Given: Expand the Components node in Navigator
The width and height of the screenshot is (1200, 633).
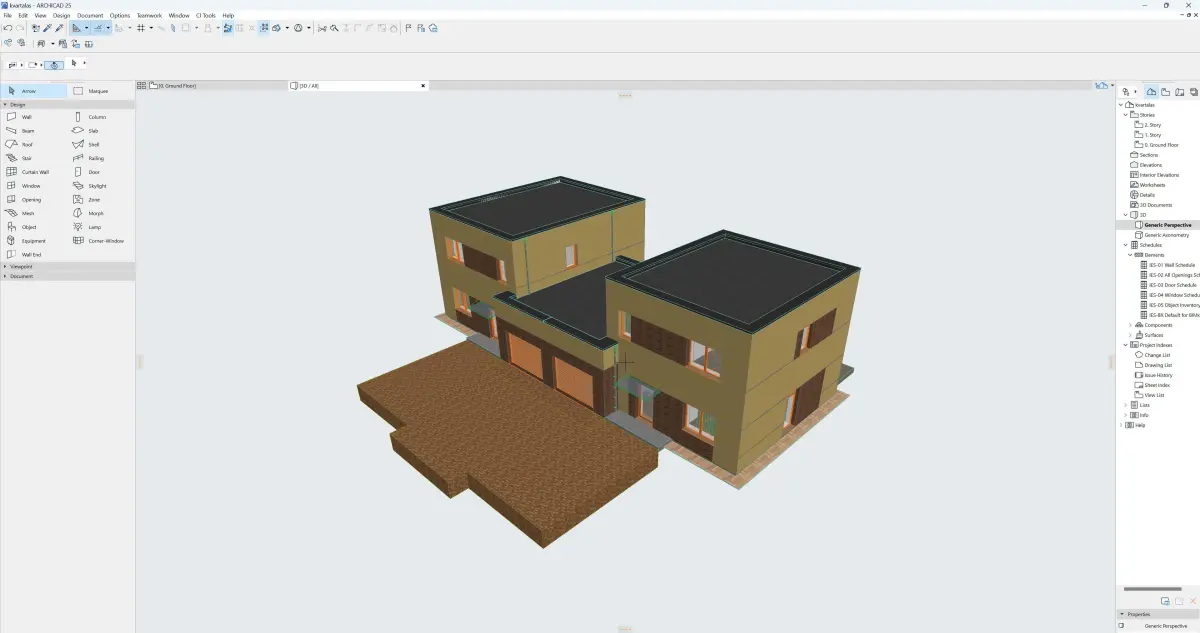Looking at the screenshot, I should (x=1131, y=325).
